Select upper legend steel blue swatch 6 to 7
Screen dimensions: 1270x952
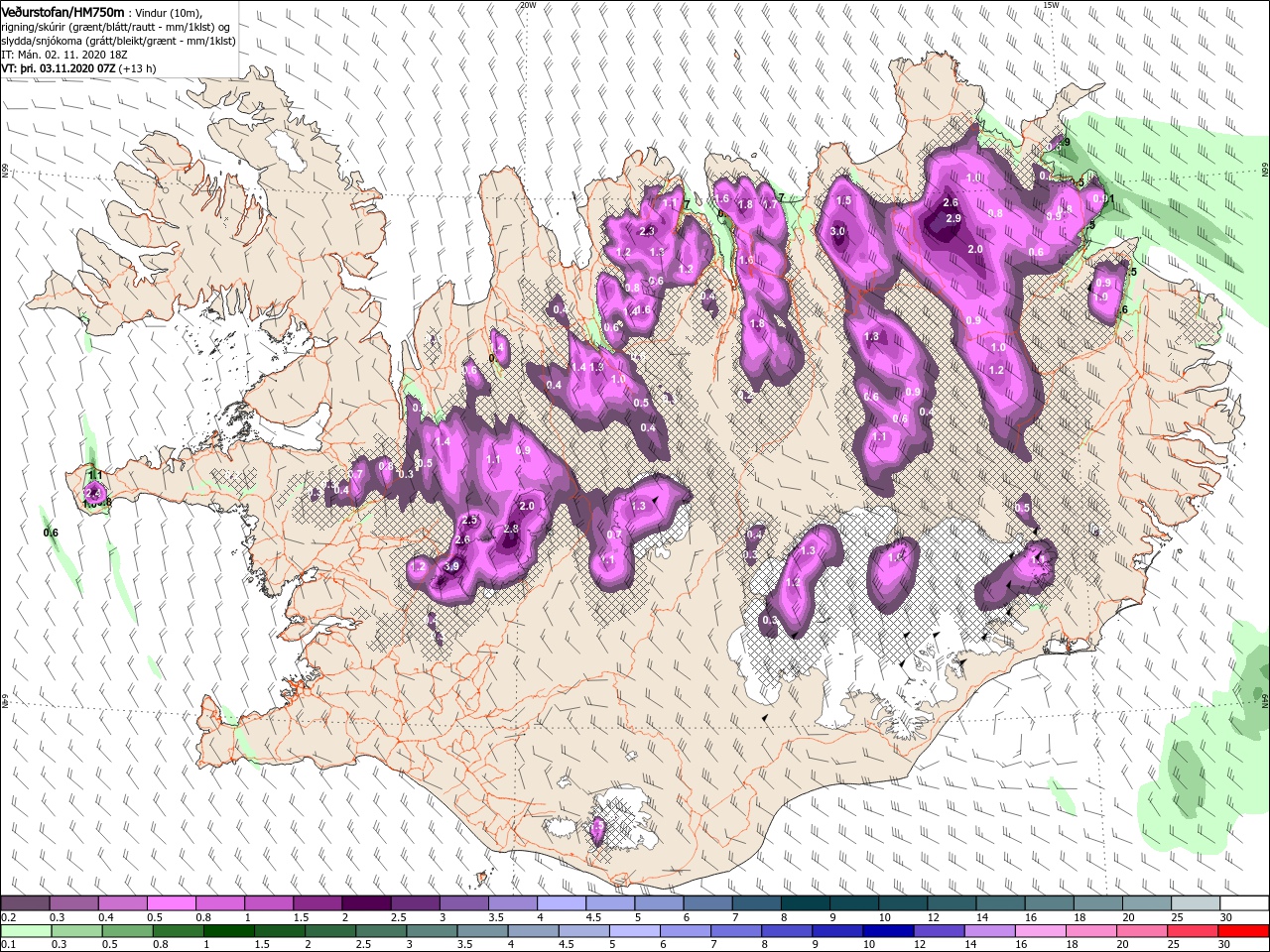(708, 903)
